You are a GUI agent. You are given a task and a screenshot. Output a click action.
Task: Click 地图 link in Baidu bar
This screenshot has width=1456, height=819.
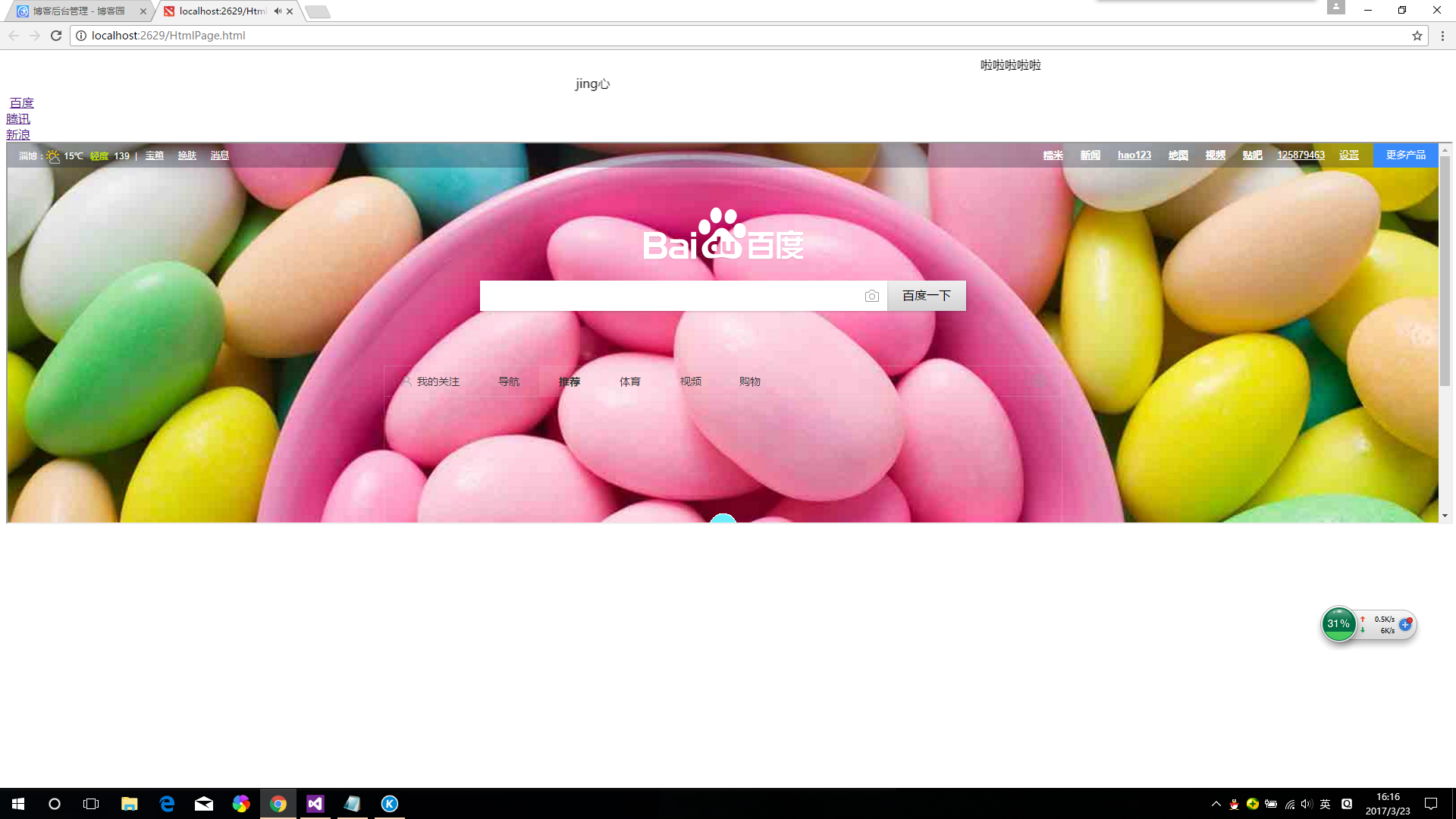point(1178,155)
